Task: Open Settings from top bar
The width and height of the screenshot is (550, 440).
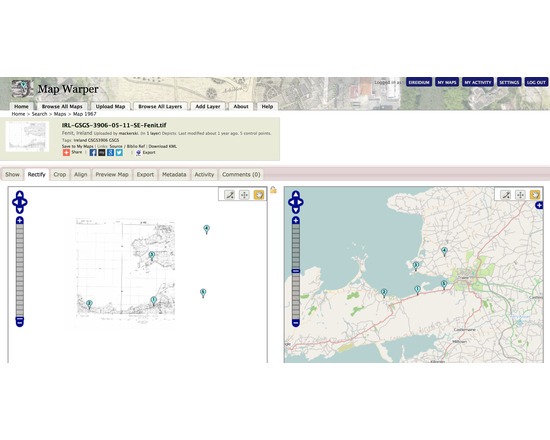Action: [509, 82]
